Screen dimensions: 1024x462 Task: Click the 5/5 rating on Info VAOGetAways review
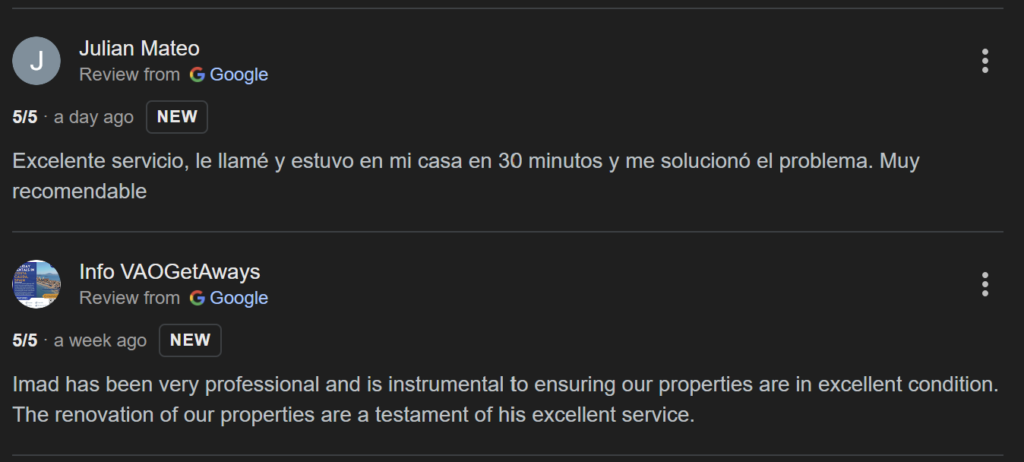point(25,340)
